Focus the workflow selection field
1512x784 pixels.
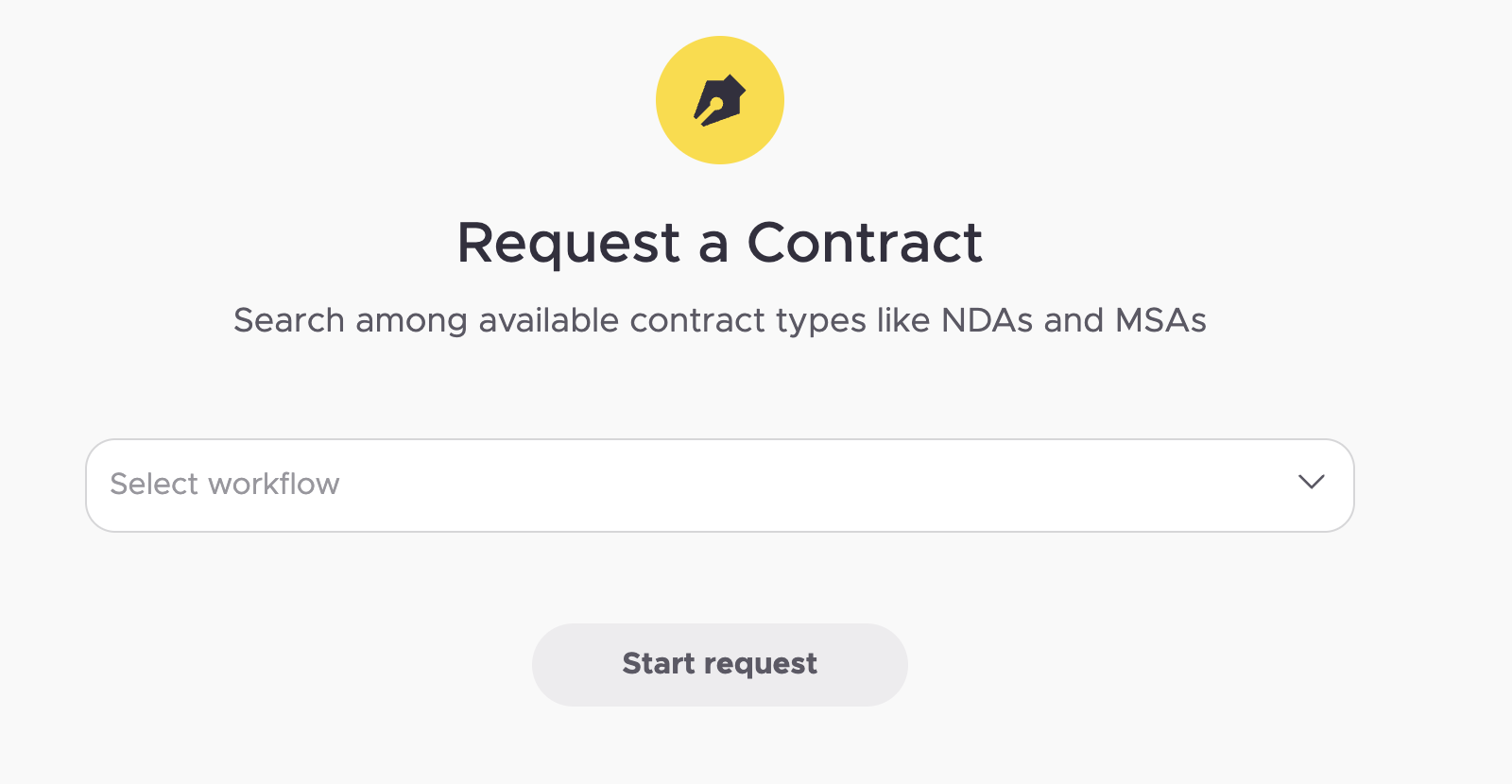720,486
